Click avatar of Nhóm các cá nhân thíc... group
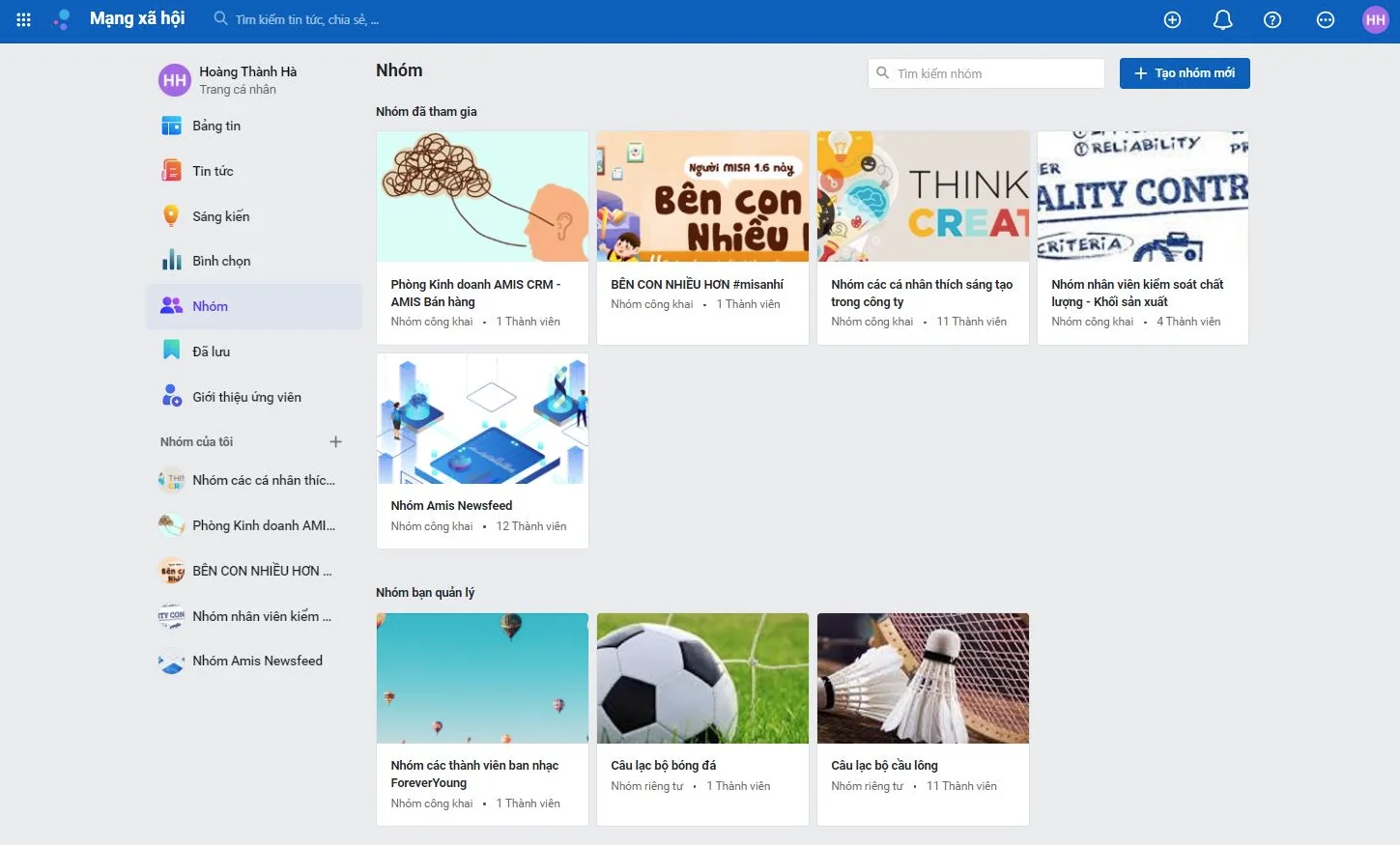Image resolution: width=1400 pixels, height=845 pixels. (171, 480)
